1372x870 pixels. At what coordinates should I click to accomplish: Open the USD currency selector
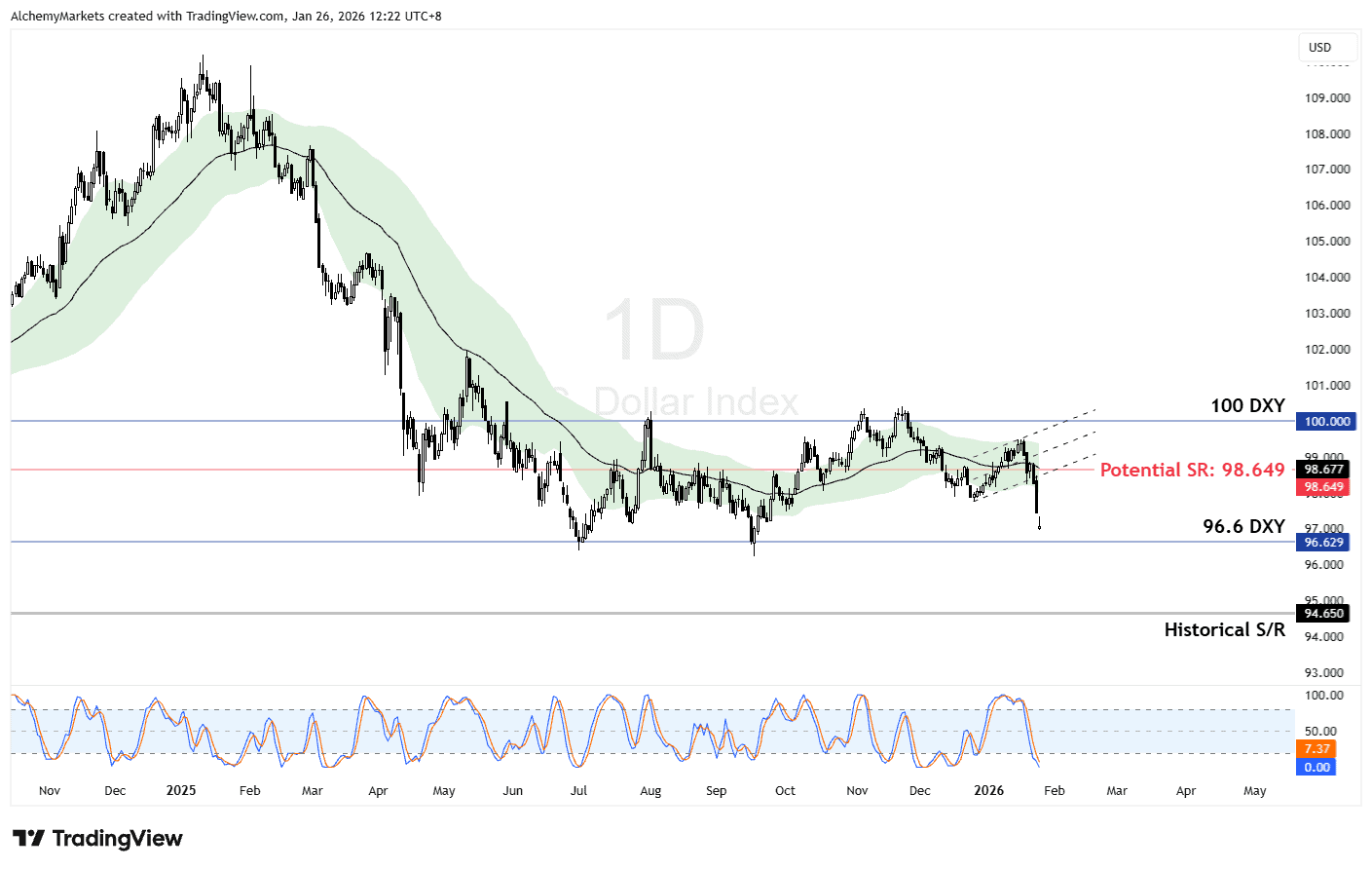click(x=1319, y=48)
